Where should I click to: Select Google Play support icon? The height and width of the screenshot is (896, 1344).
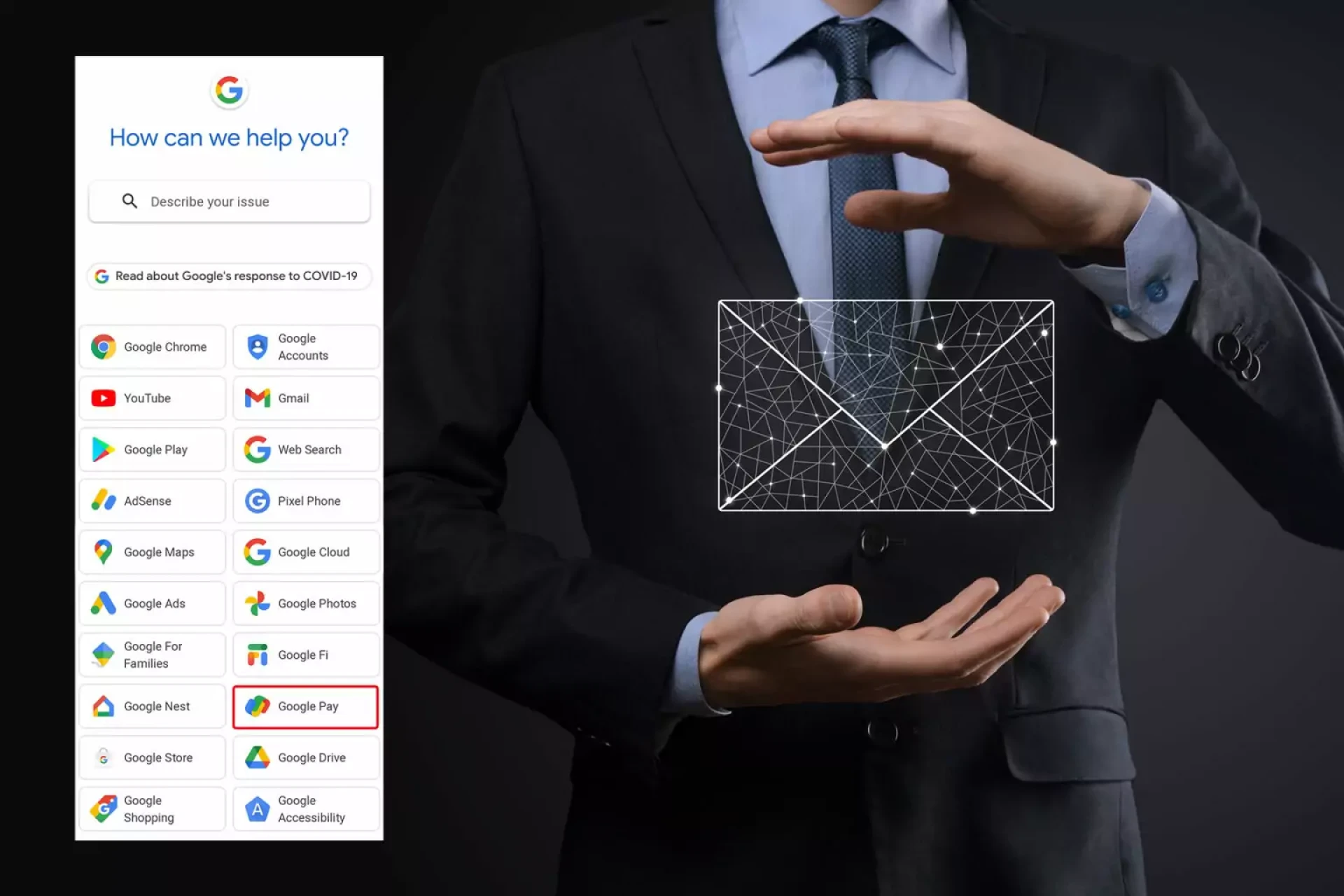click(x=104, y=449)
